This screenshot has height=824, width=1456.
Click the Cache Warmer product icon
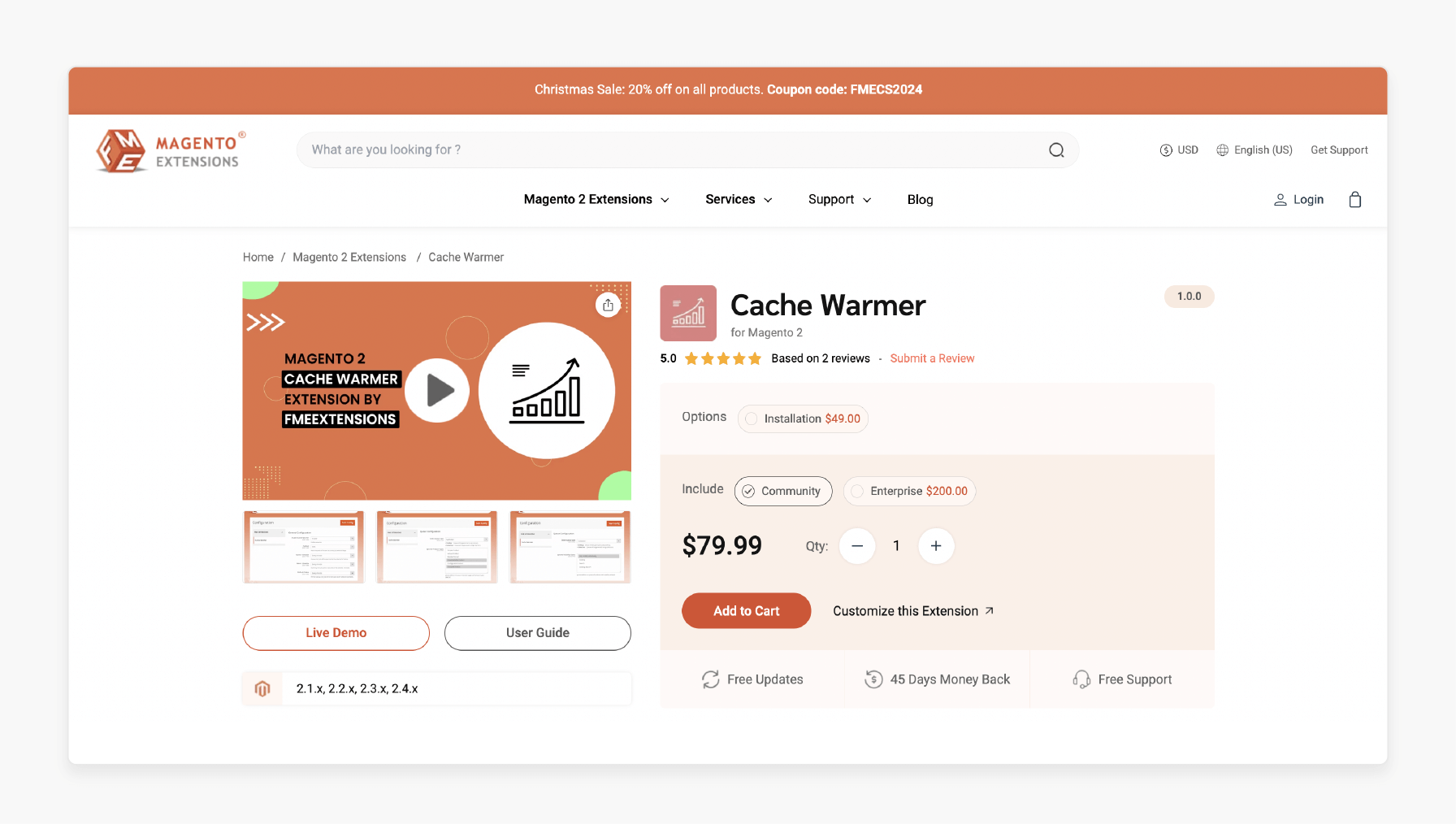pos(688,313)
